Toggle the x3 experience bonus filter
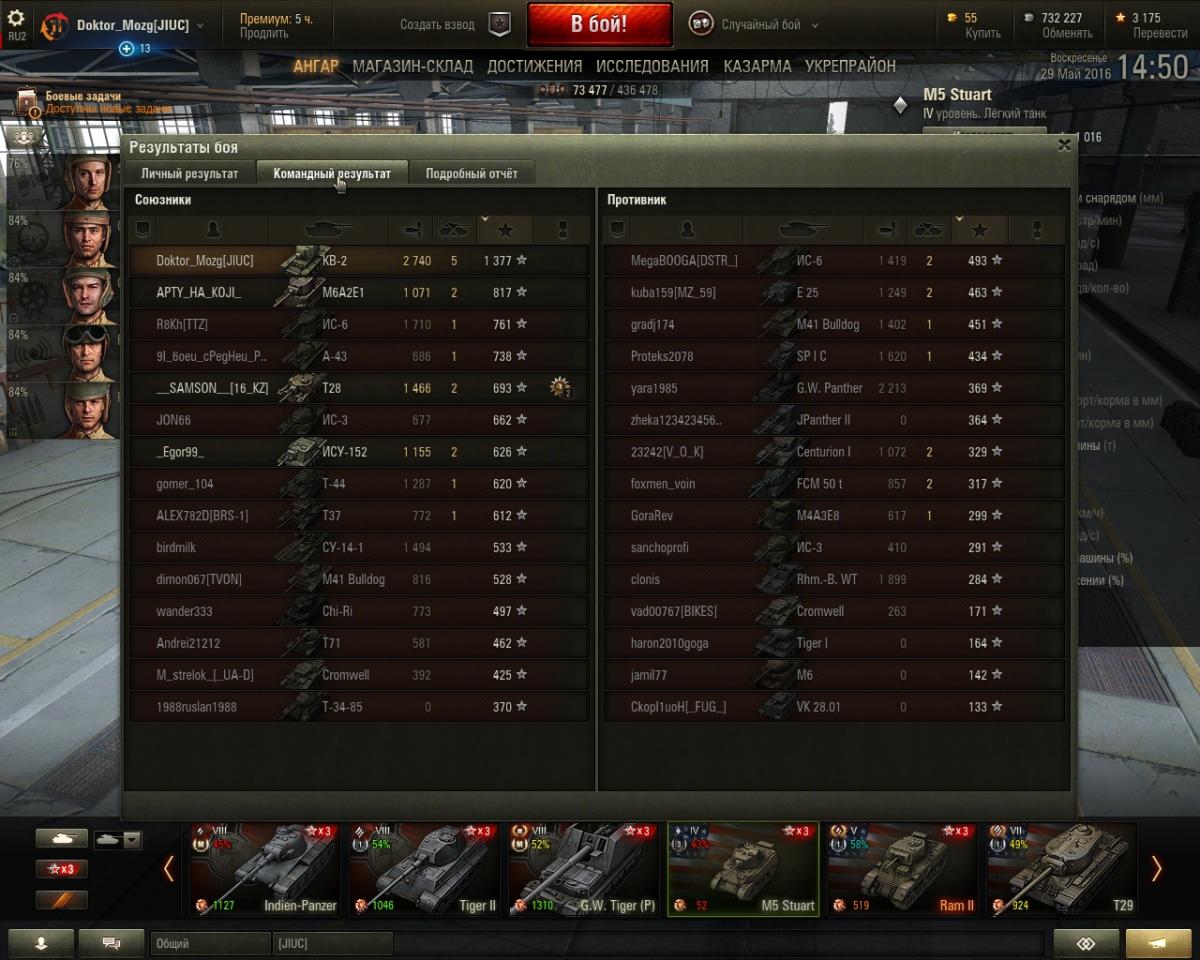This screenshot has width=1200, height=960. pos(61,869)
